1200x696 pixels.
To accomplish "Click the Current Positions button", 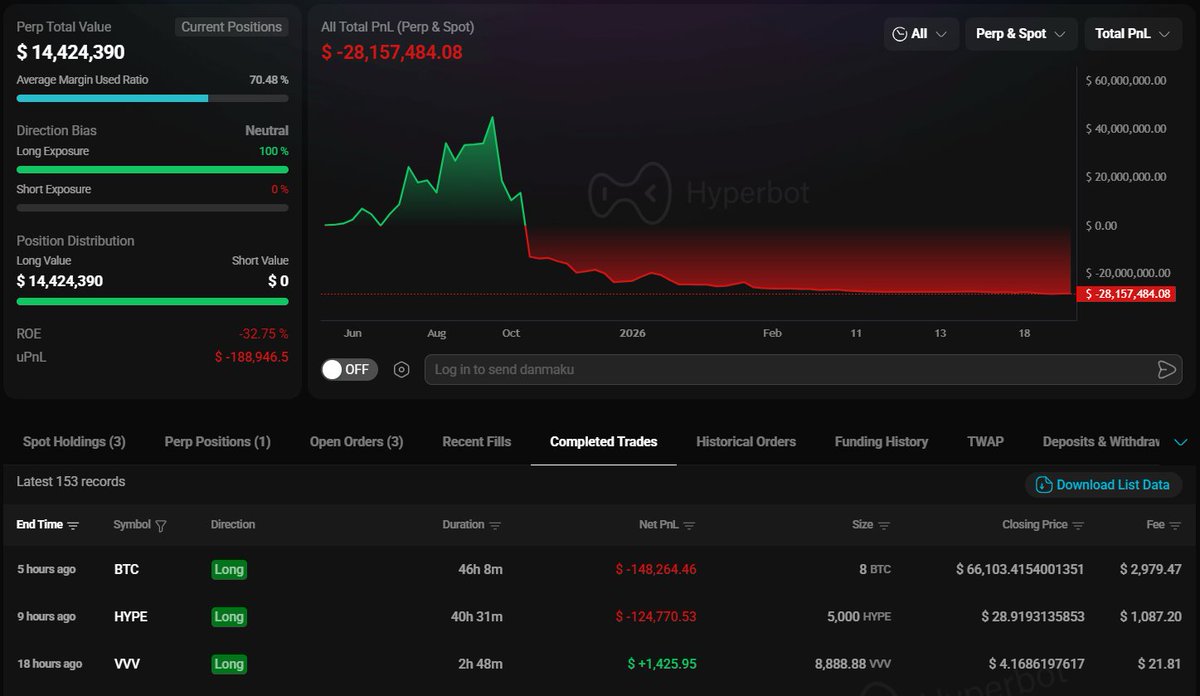I will point(231,27).
